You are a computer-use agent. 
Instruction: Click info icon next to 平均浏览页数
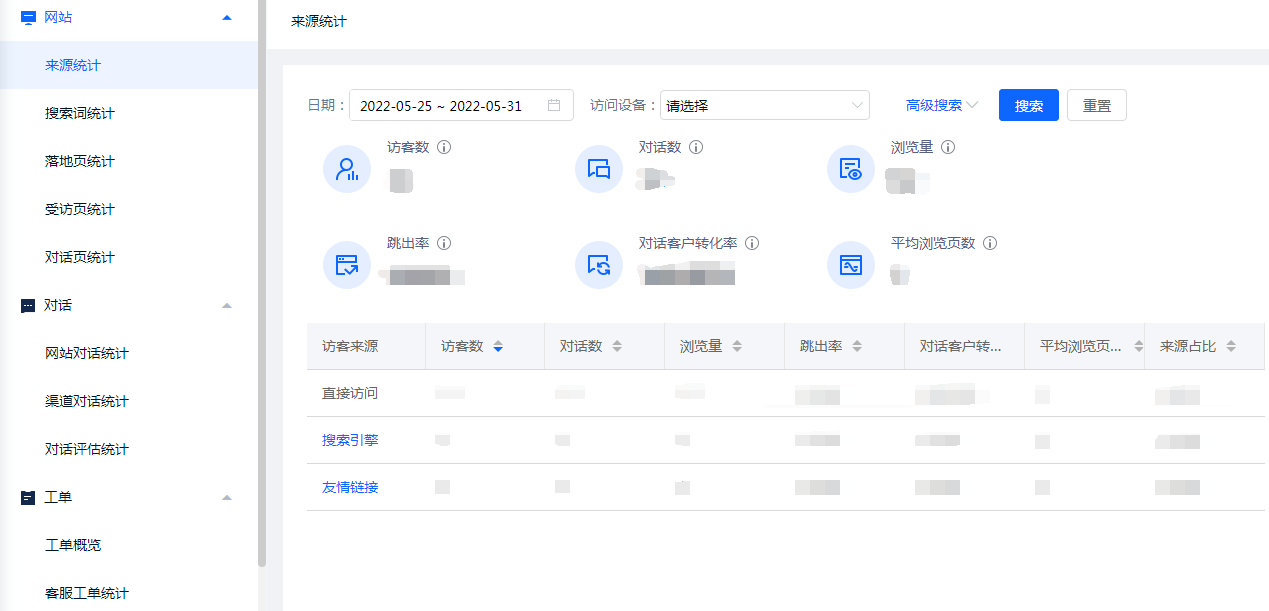pyautogui.click(x=990, y=243)
